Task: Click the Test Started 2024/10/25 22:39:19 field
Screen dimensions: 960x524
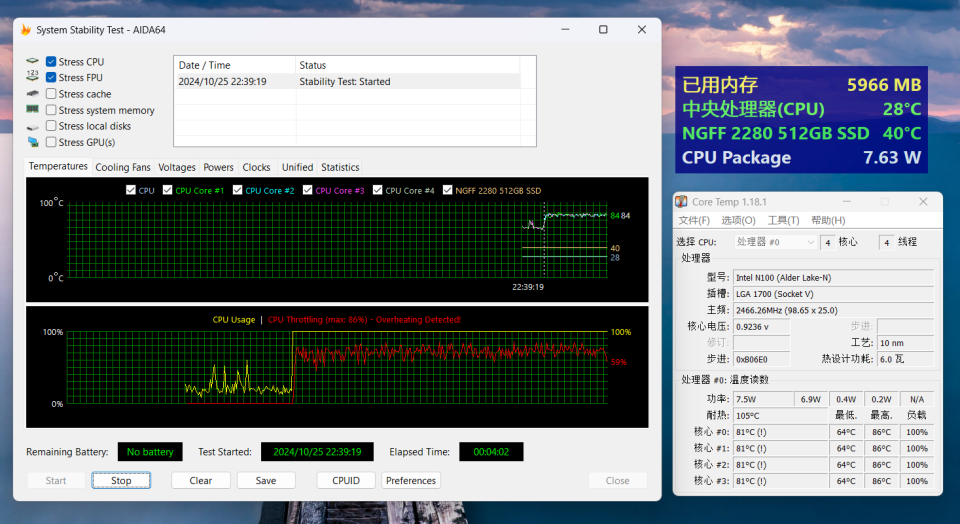Action: click(317, 452)
